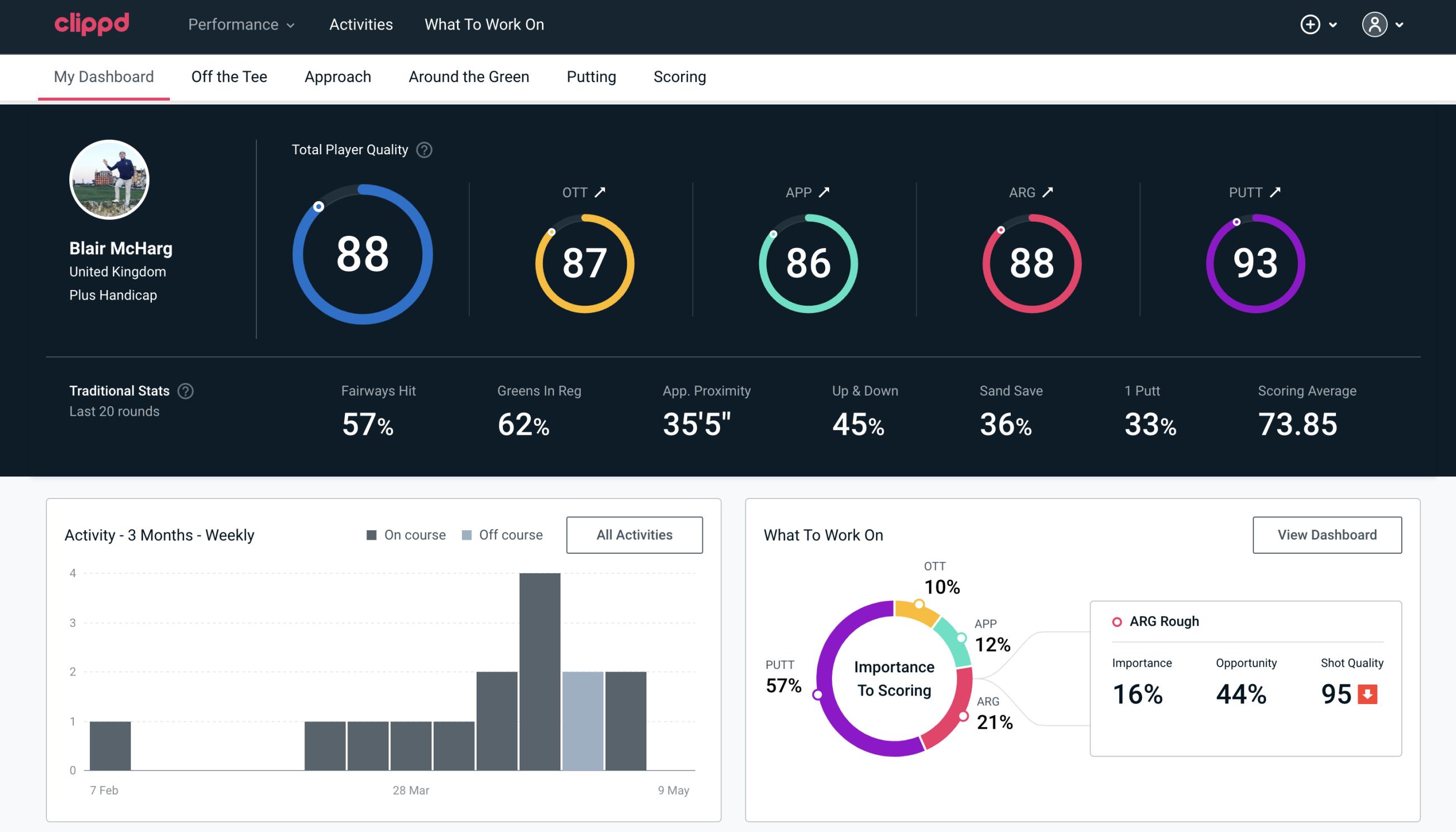
Task: Switch to the Putting tab
Action: click(590, 76)
